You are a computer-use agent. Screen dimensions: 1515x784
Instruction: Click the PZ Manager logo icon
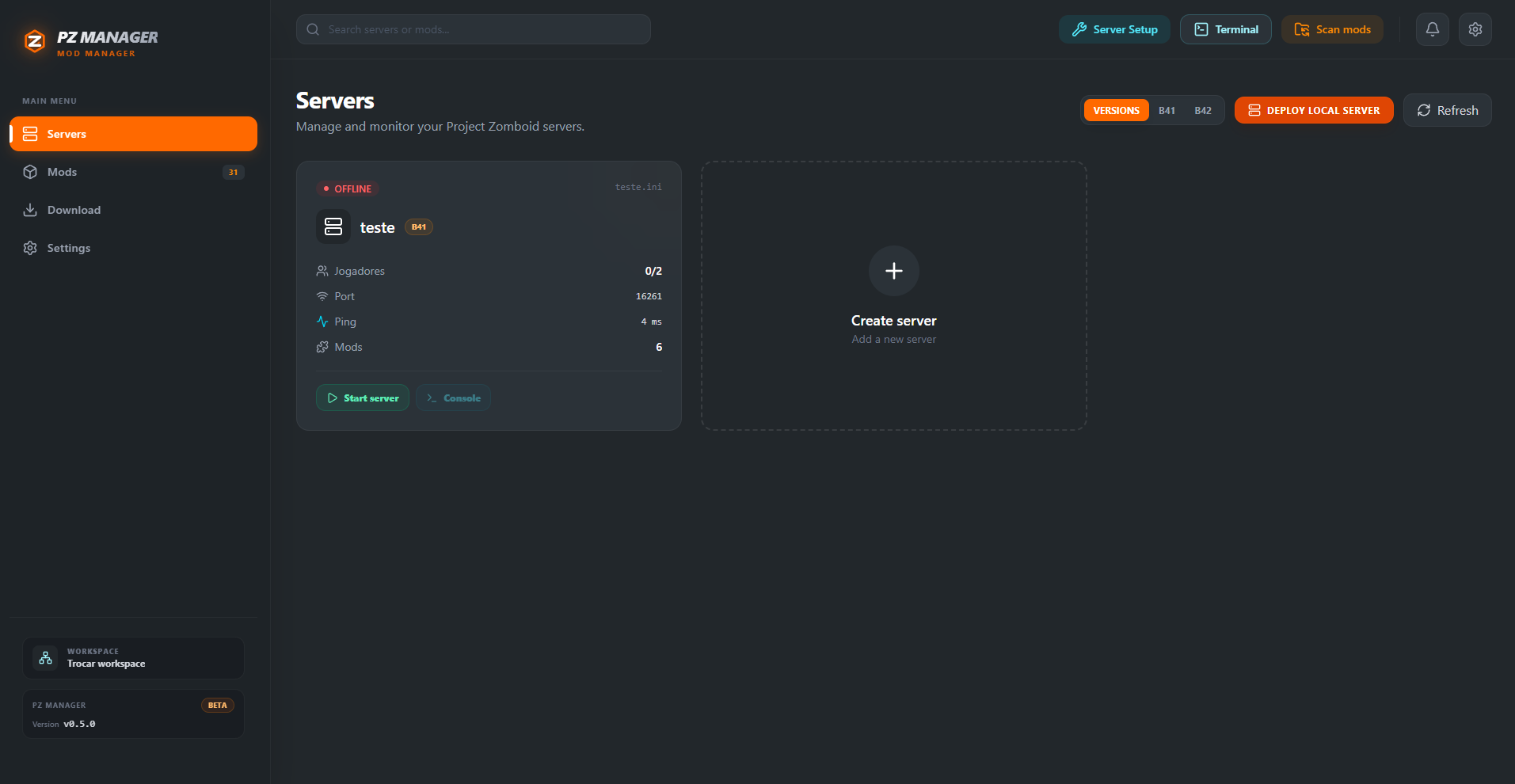(x=34, y=40)
